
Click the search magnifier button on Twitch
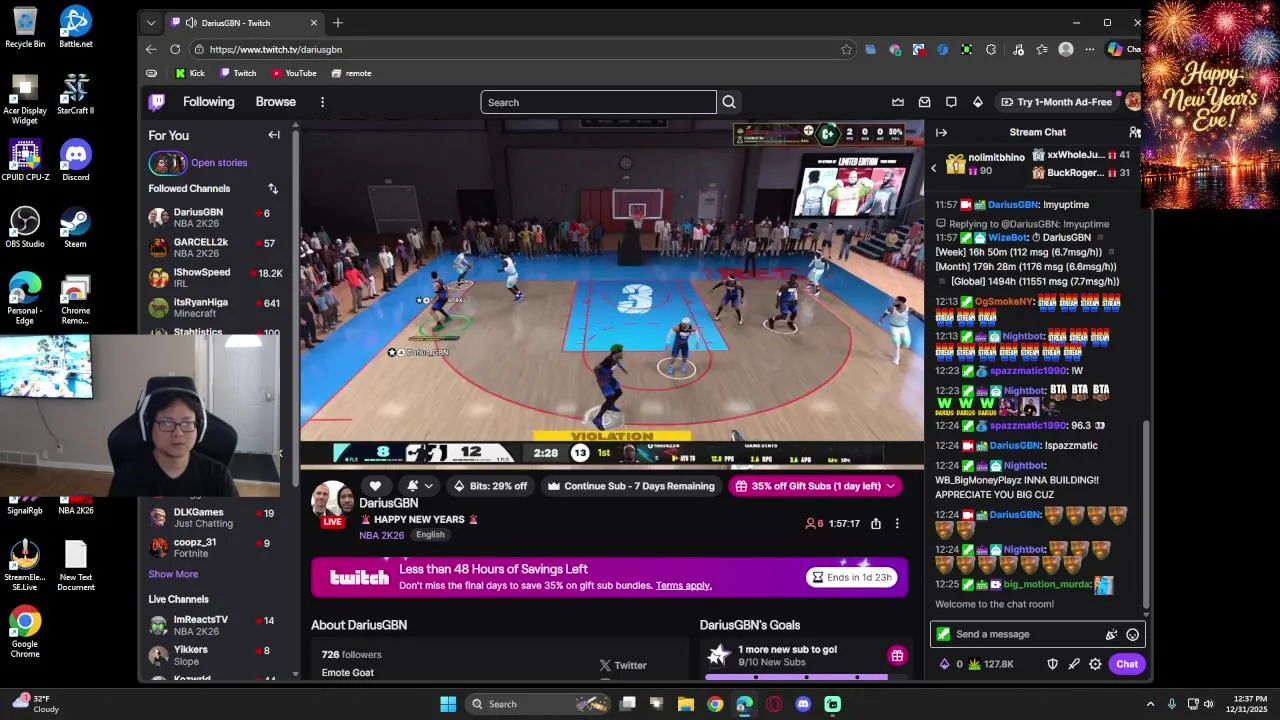(x=729, y=102)
